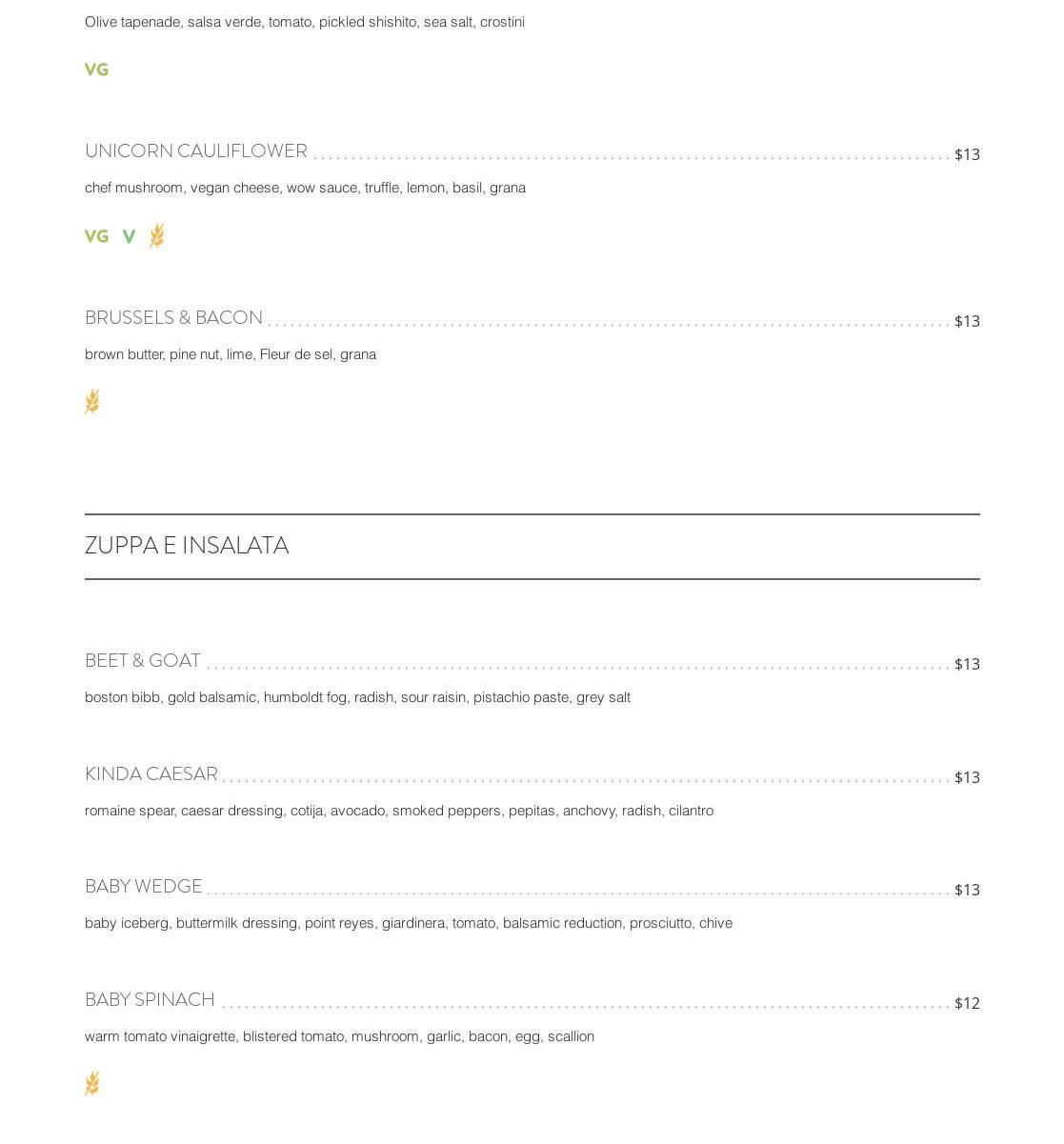Click the $13 price for Kinda Caesar
The width and height of the screenshot is (1064, 1144).
coord(967,777)
